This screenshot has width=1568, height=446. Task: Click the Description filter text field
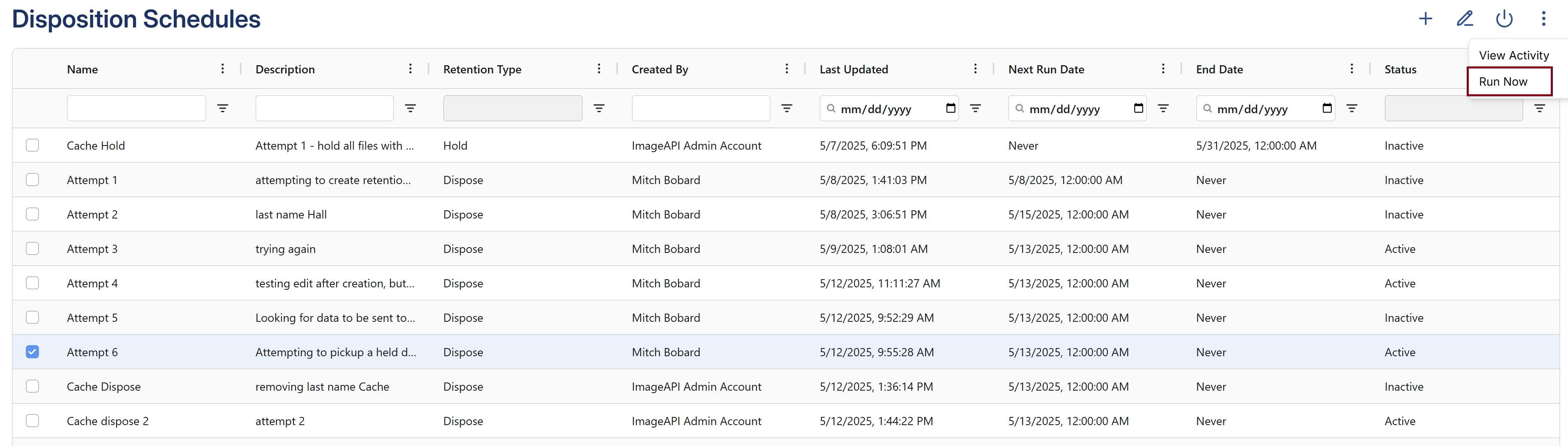[x=324, y=108]
